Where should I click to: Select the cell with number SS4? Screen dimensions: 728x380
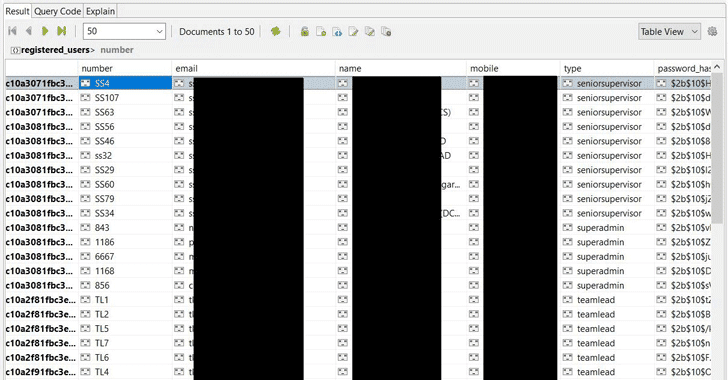(x=125, y=83)
